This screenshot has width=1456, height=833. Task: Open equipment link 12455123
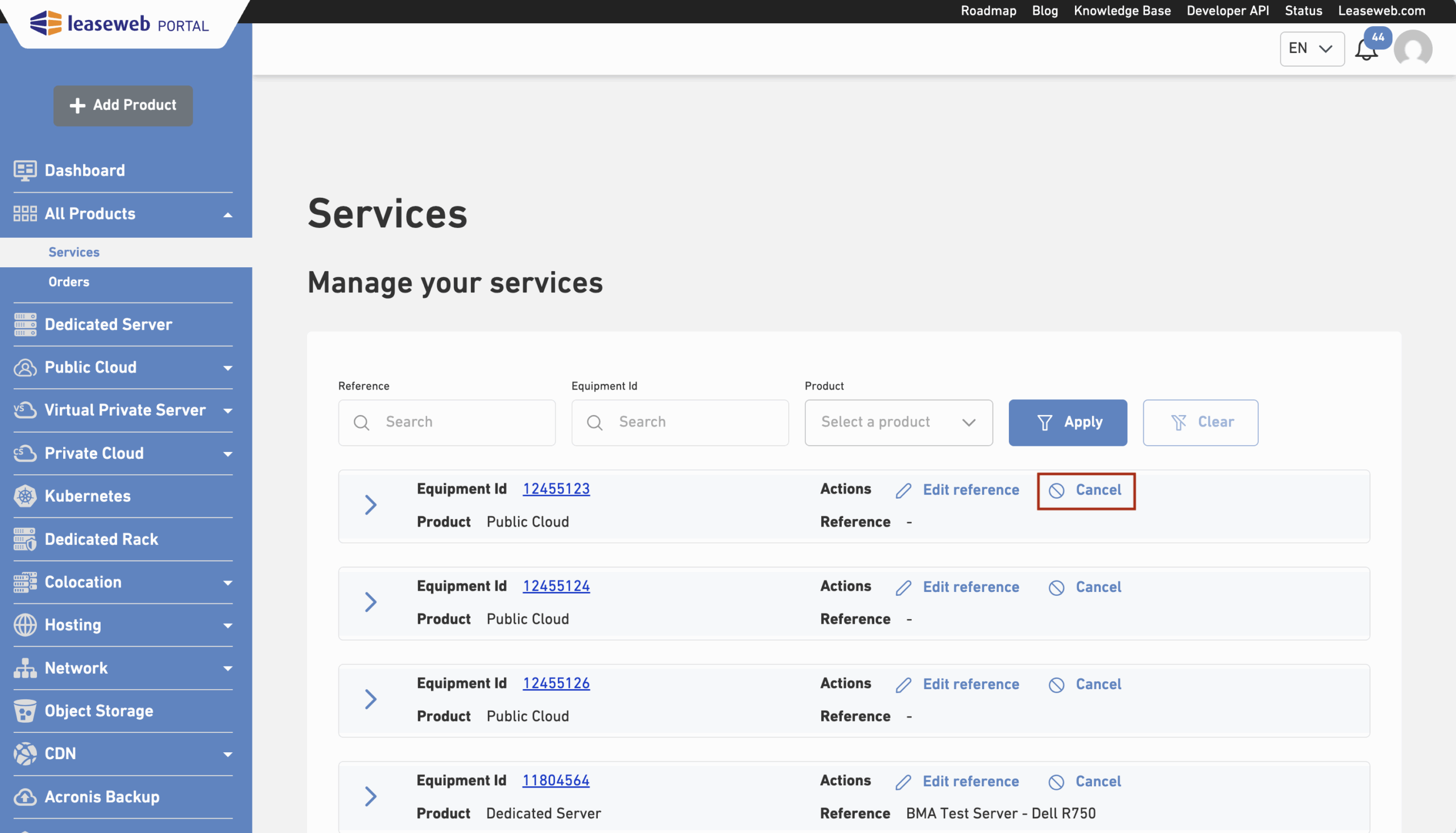(x=556, y=489)
